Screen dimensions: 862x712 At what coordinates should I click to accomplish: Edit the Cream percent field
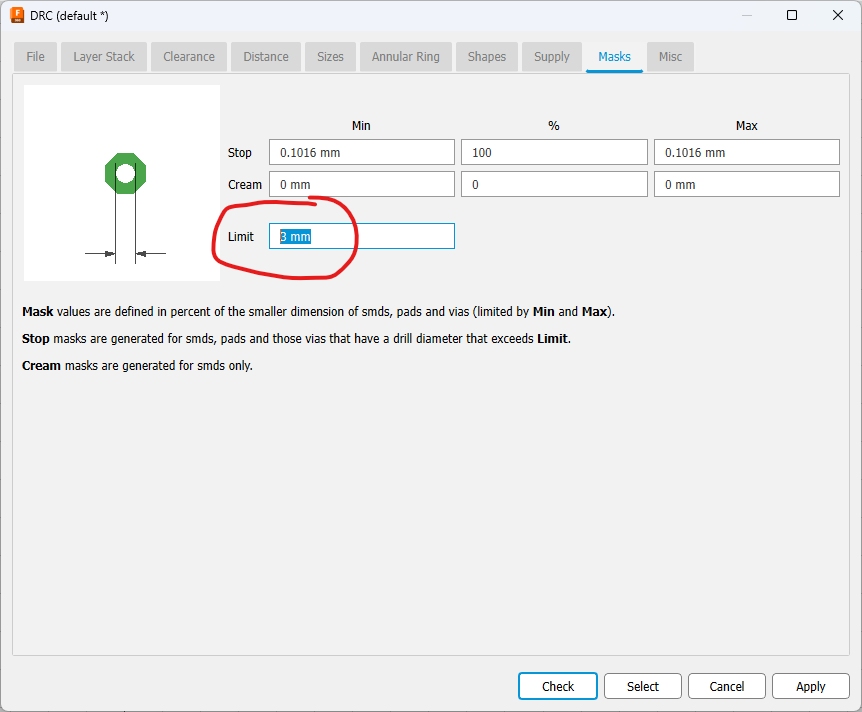[553, 185]
